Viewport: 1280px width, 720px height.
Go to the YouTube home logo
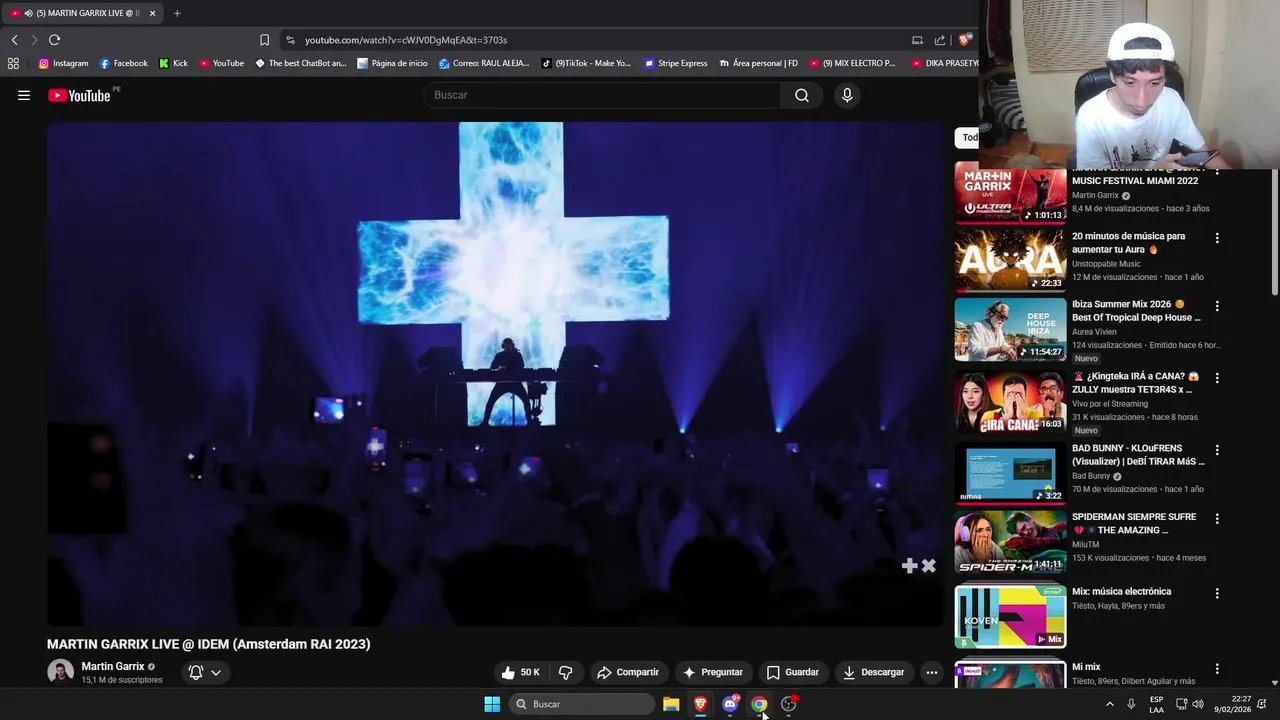coord(79,95)
